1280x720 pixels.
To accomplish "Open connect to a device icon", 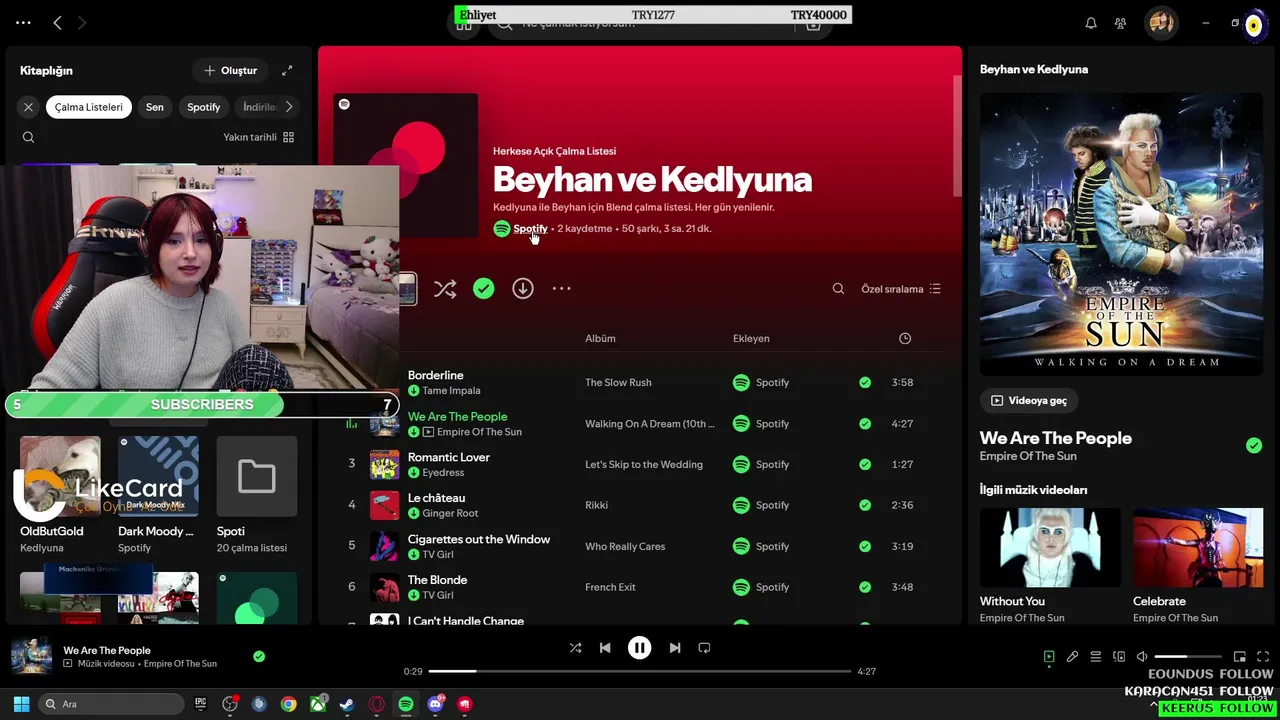I will (1119, 657).
